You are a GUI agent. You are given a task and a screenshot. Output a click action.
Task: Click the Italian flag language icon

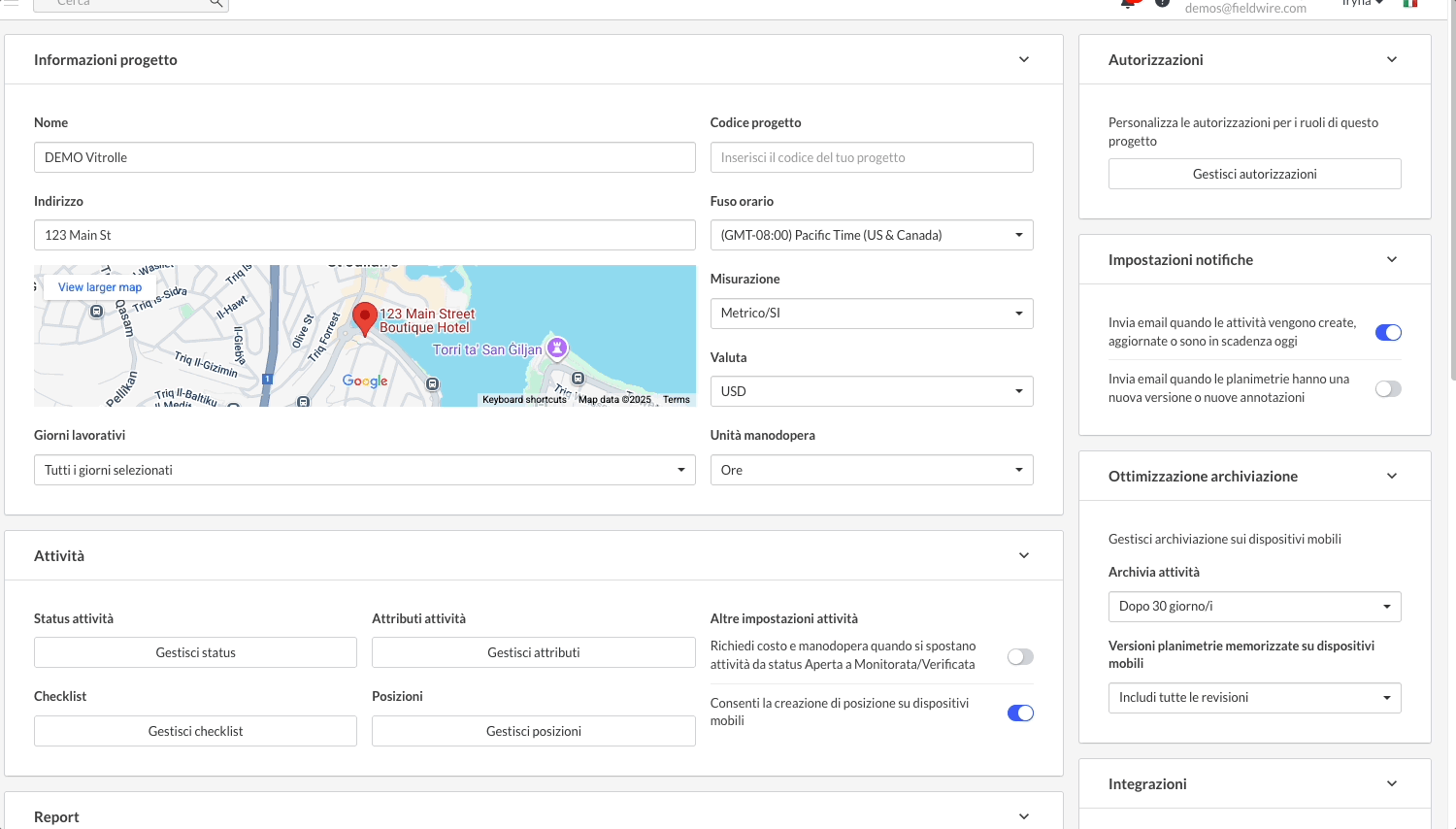1409,3
